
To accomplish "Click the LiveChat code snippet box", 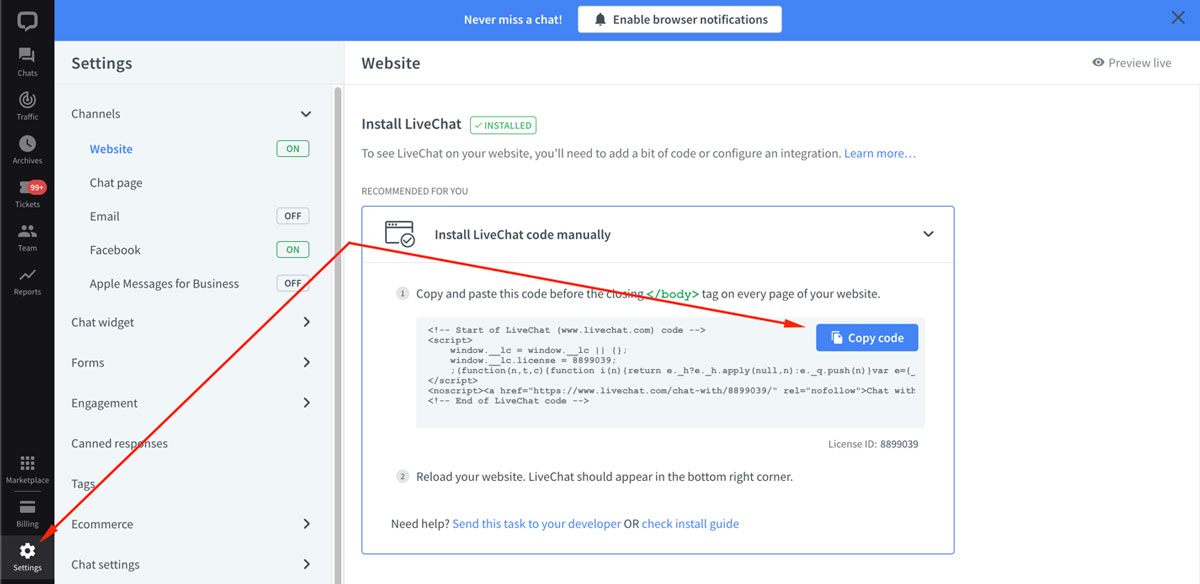I will tap(670, 373).
